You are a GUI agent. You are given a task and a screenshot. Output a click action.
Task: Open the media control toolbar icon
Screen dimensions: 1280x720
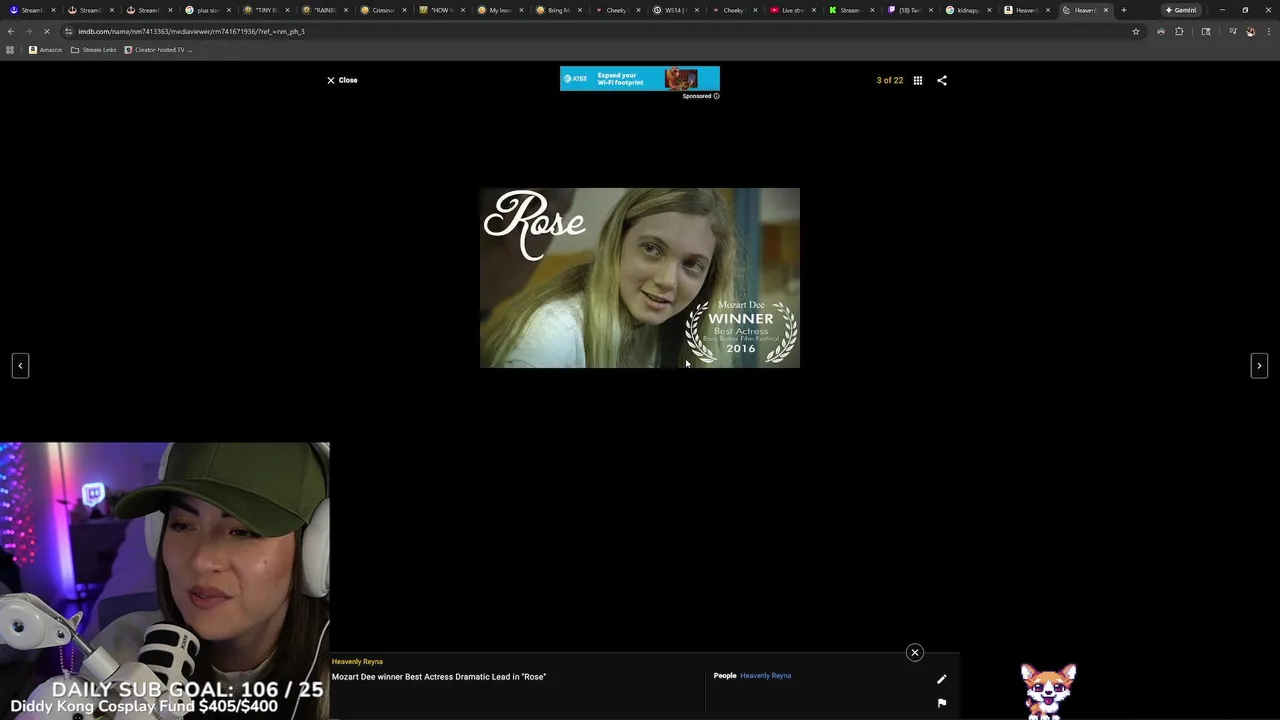point(1232,31)
